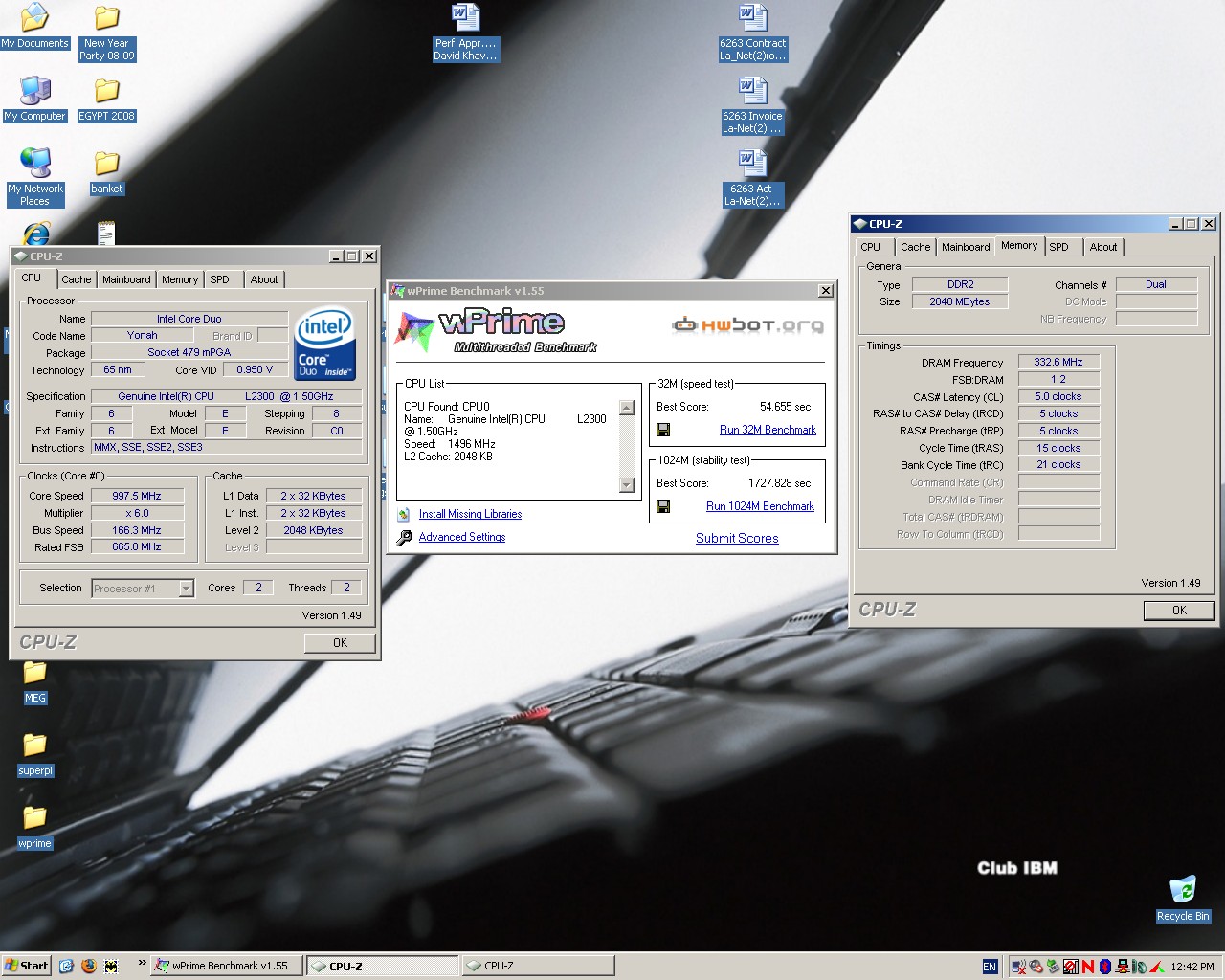Click the mouse device tray icon
The image size is (1225, 980).
1139,967
